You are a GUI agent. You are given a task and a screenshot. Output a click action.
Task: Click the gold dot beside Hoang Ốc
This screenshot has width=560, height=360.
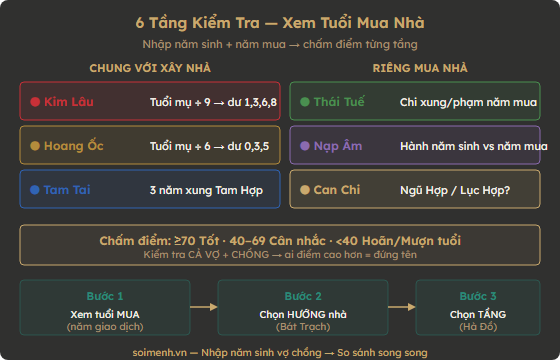point(35,146)
